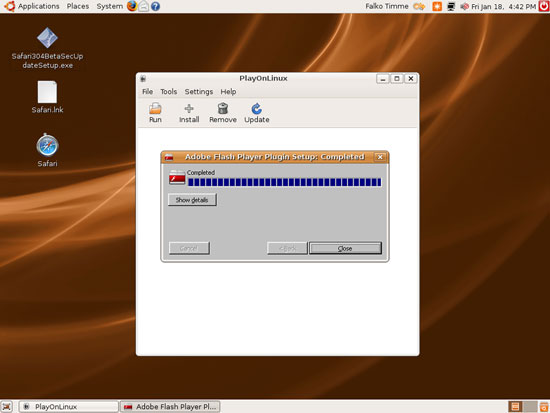550x413 pixels.
Task: Click the Flash setup progress bar
Action: [284, 182]
